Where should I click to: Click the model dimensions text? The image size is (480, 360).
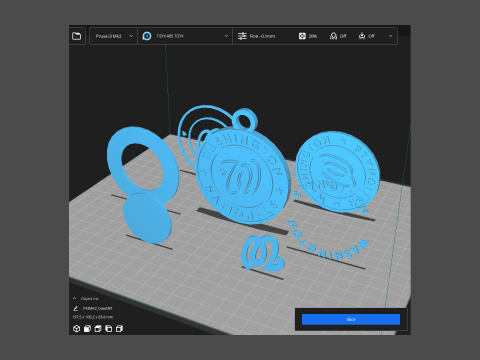(93, 317)
